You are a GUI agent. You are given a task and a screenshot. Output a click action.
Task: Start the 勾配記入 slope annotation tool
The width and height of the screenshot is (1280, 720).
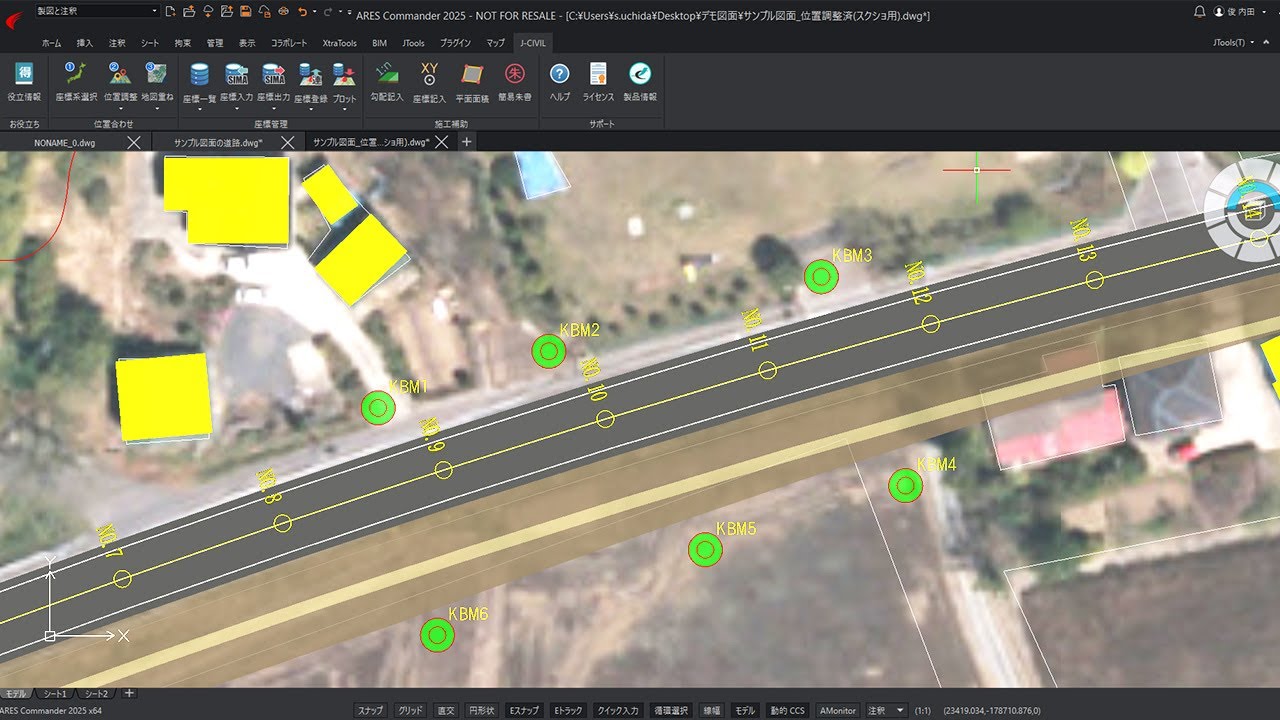pyautogui.click(x=387, y=82)
